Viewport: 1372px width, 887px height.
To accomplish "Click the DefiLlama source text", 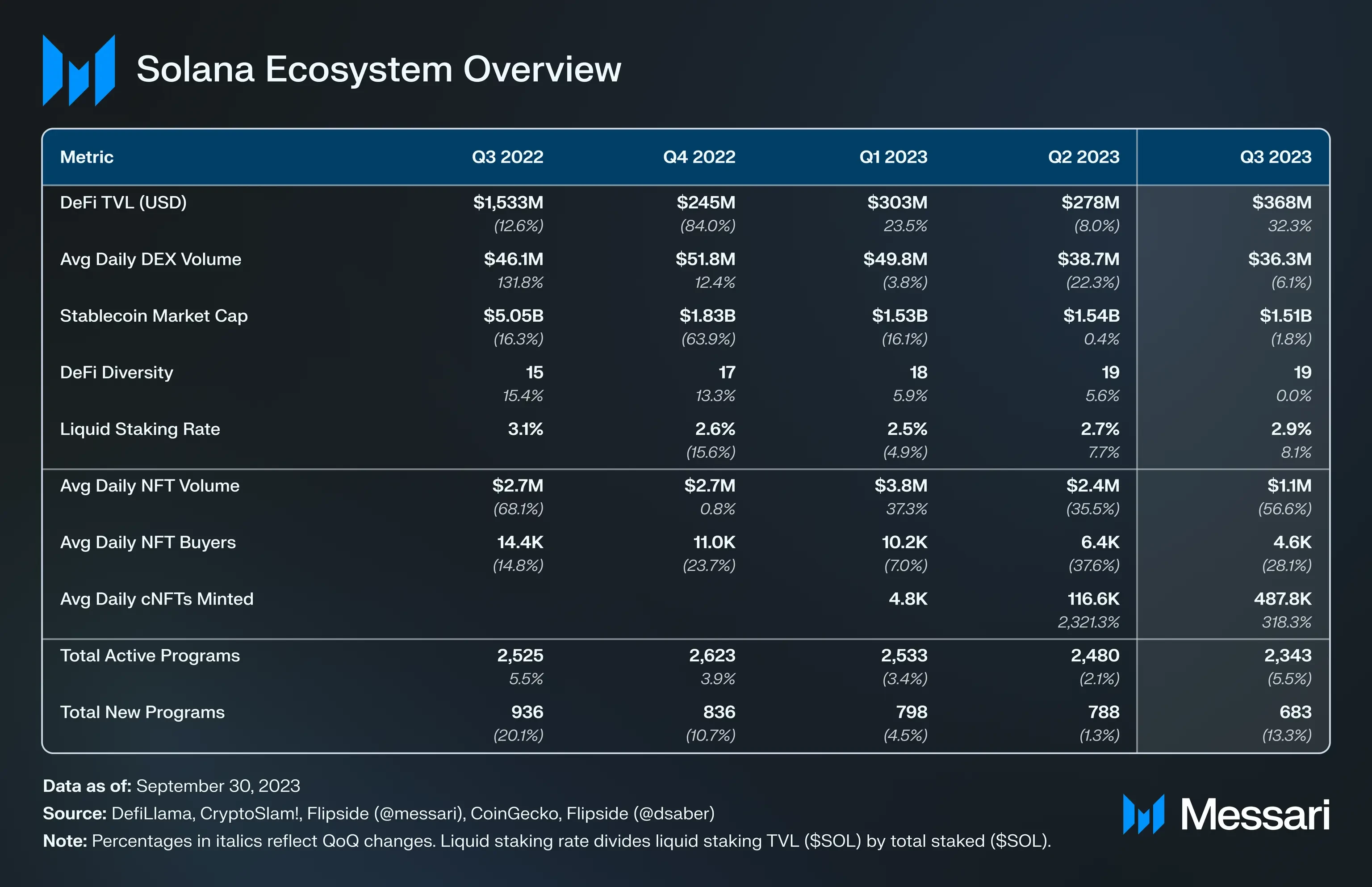I will point(152,814).
